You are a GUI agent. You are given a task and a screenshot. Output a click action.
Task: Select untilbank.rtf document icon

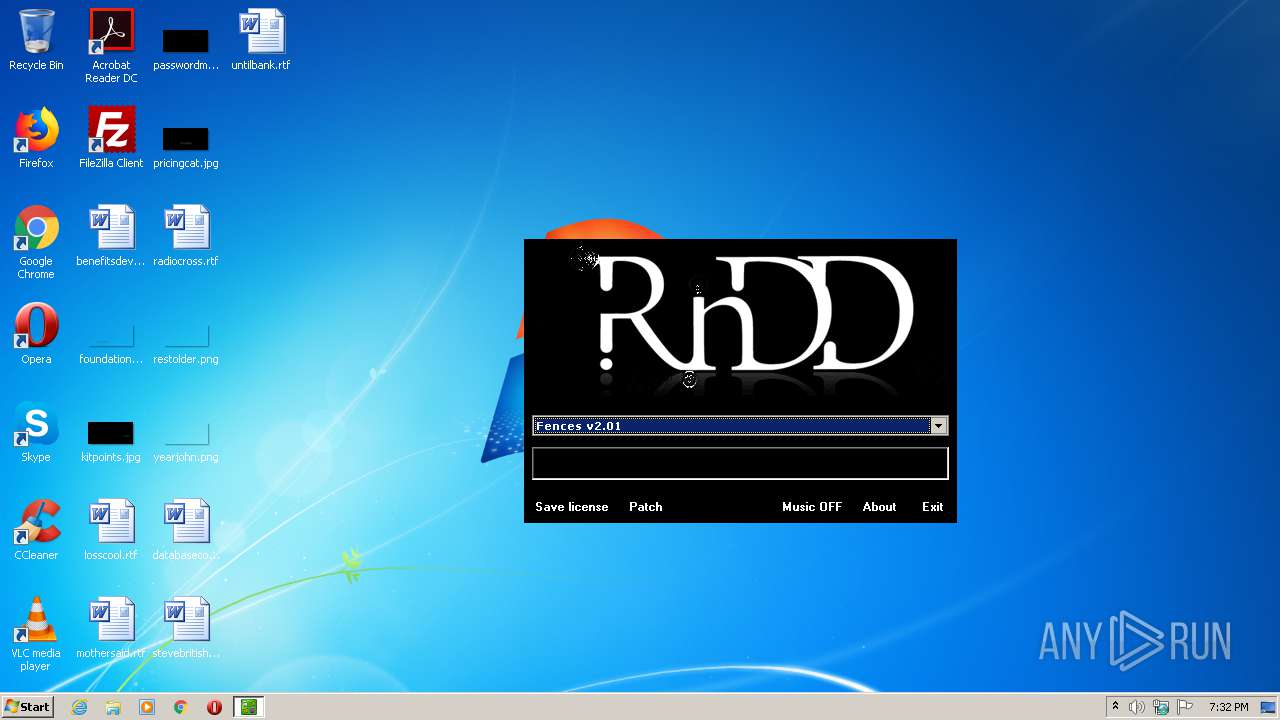[261, 40]
